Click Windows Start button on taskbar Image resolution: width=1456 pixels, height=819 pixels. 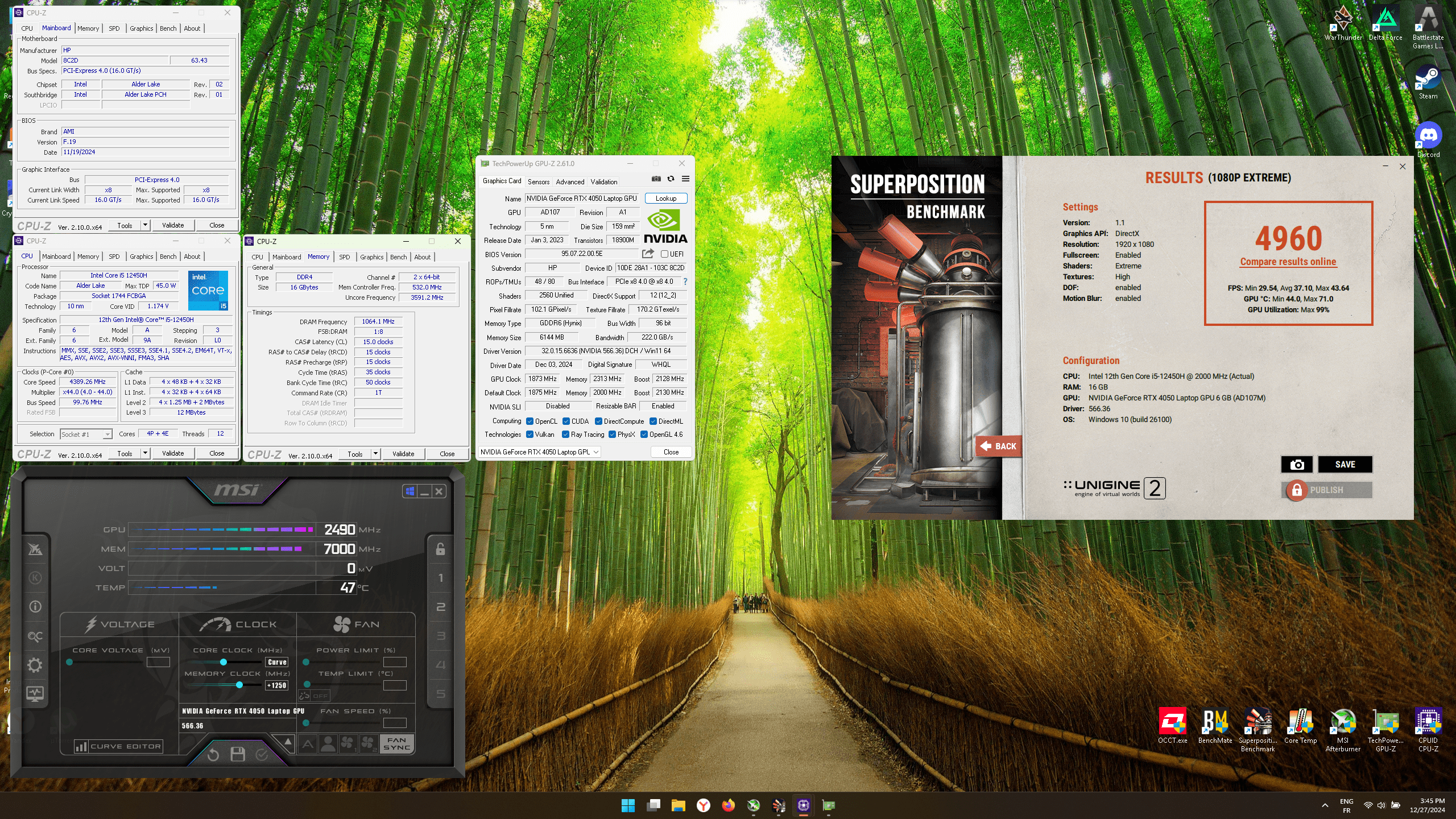click(628, 805)
